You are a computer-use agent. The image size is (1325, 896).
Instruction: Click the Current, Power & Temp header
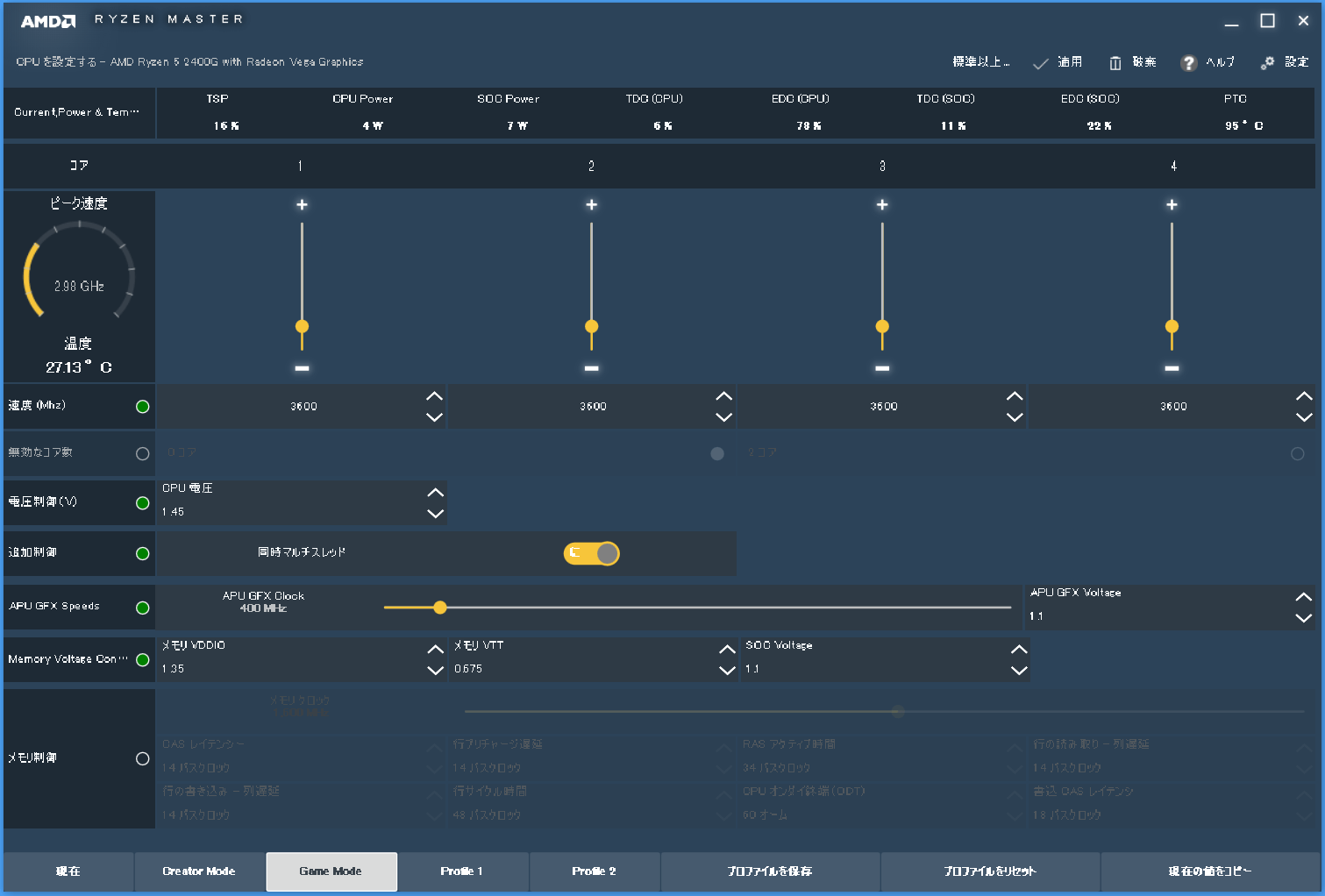[x=77, y=112]
